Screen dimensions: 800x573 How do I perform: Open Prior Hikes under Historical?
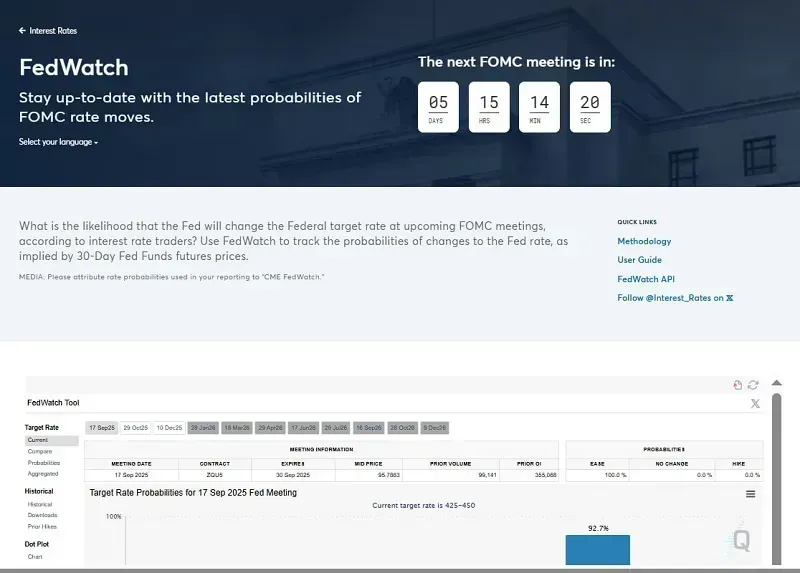click(x=42, y=526)
